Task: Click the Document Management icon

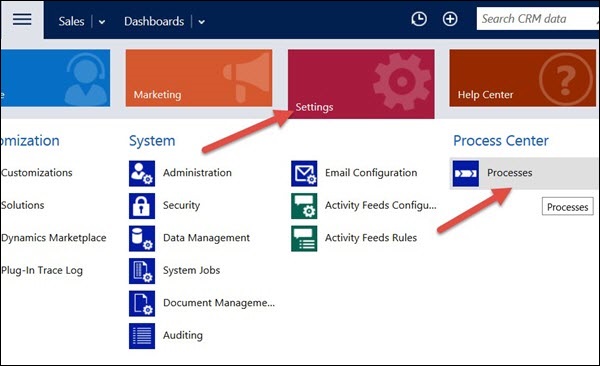Action: tap(142, 304)
